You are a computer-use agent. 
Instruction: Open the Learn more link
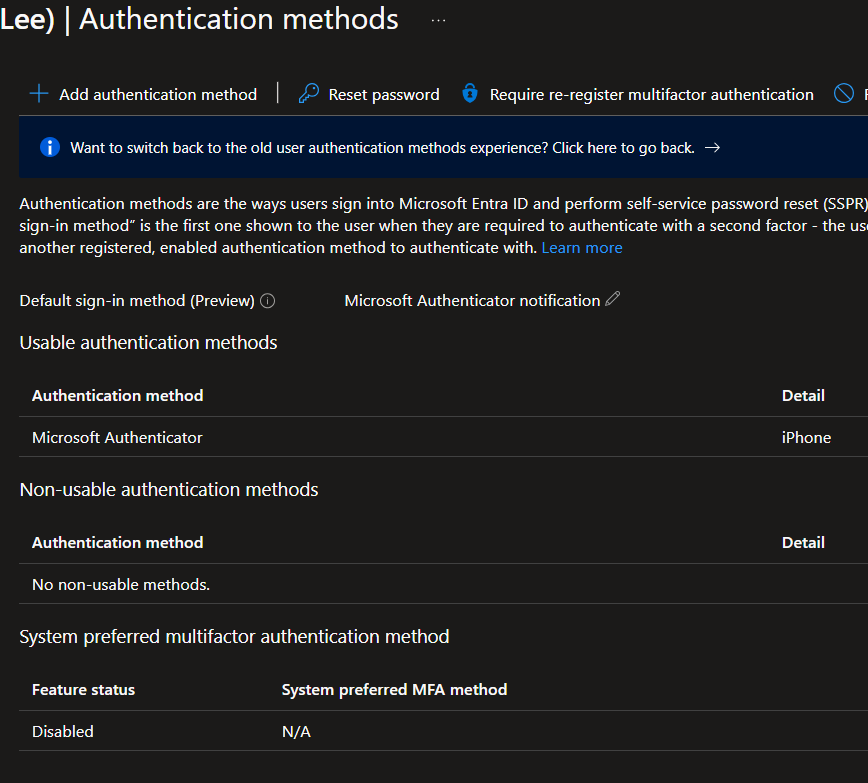[x=581, y=247]
